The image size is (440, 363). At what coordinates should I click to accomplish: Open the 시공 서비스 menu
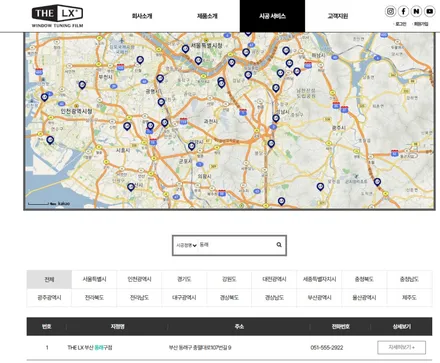point(272,16)
